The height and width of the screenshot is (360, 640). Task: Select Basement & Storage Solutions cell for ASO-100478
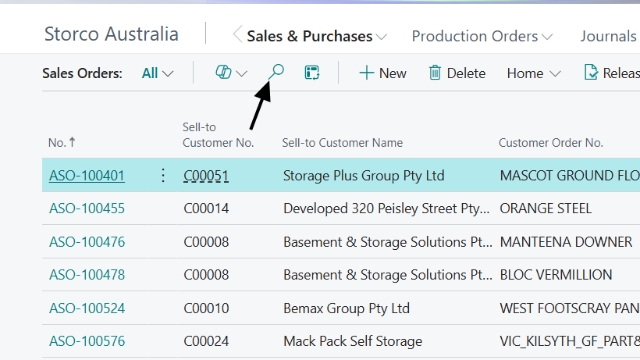click(388, 275)
